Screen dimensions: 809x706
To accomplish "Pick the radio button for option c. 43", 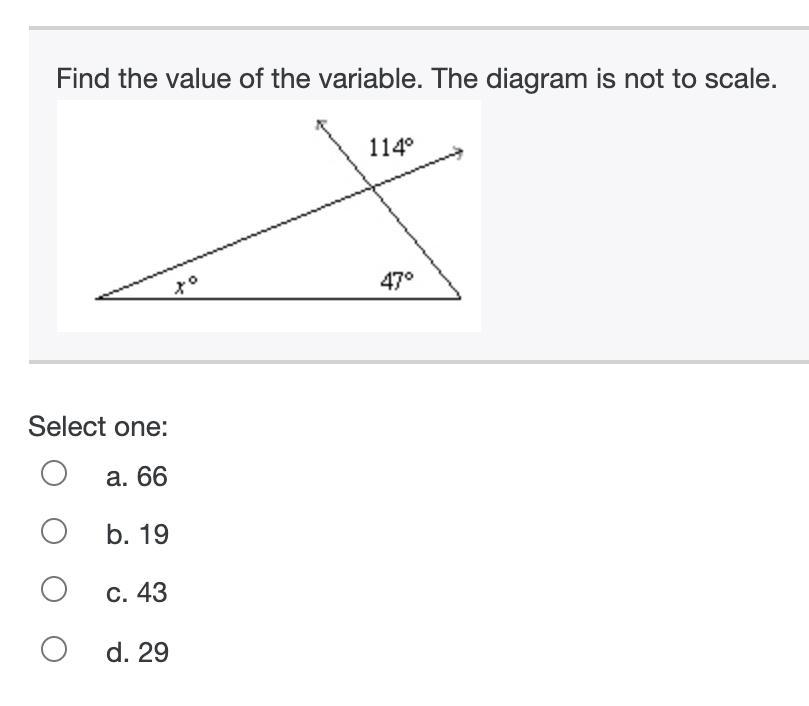I will [54, 590].
